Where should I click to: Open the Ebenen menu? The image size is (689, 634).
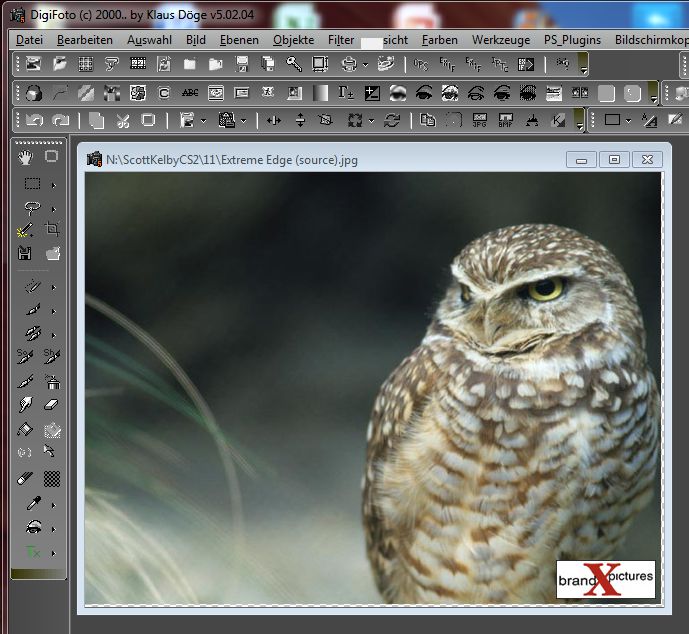coord(239,40)
